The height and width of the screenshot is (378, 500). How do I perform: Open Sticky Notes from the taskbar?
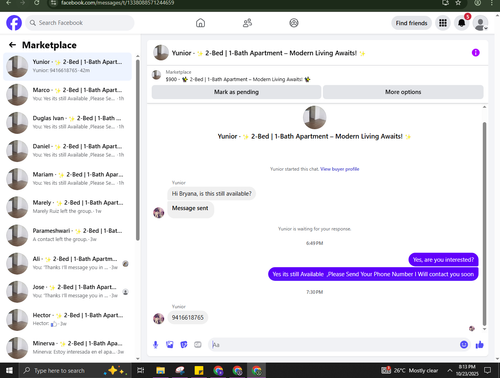click(x=199, y=370)
